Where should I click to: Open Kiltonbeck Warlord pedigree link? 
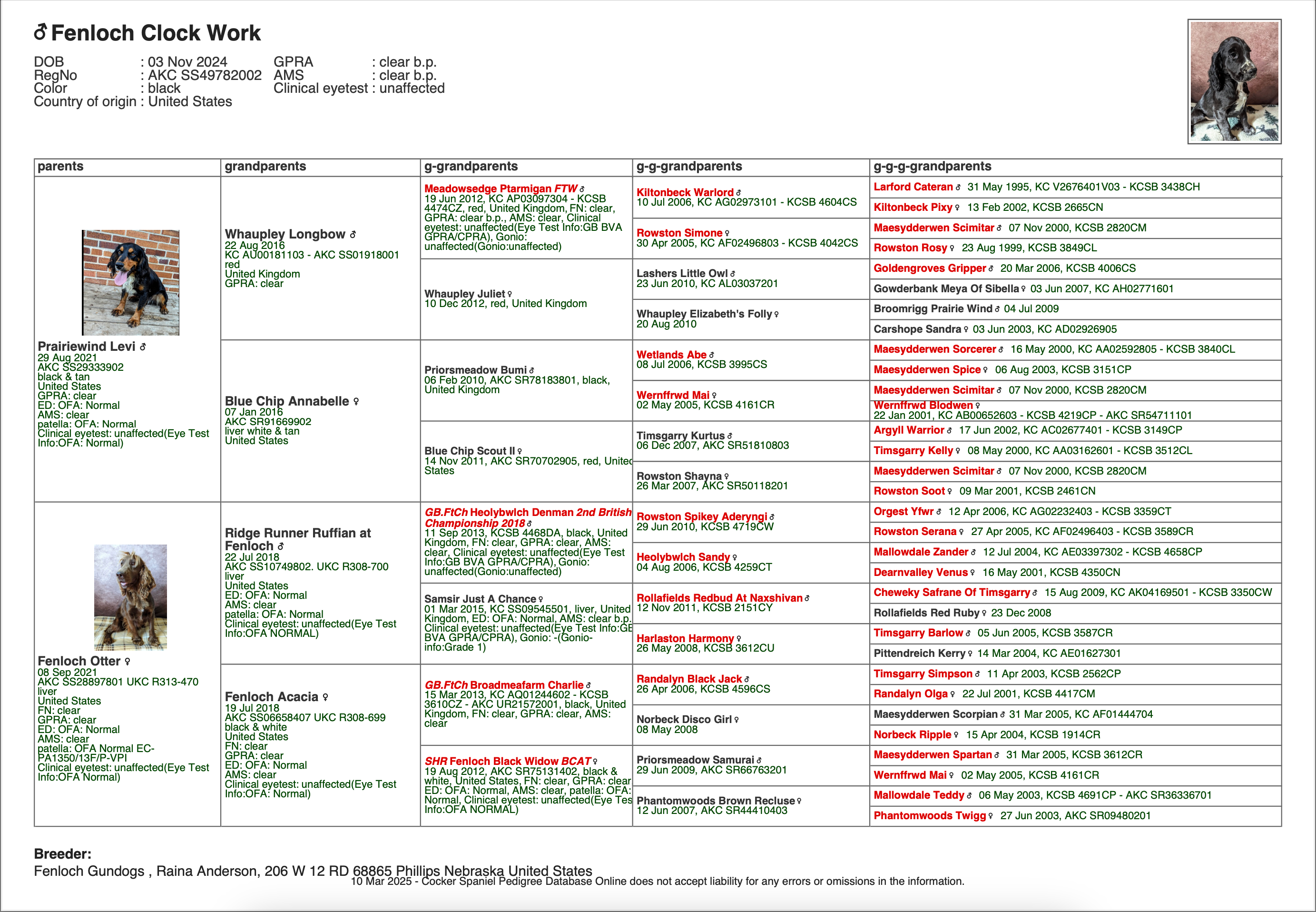click(685, 193)
